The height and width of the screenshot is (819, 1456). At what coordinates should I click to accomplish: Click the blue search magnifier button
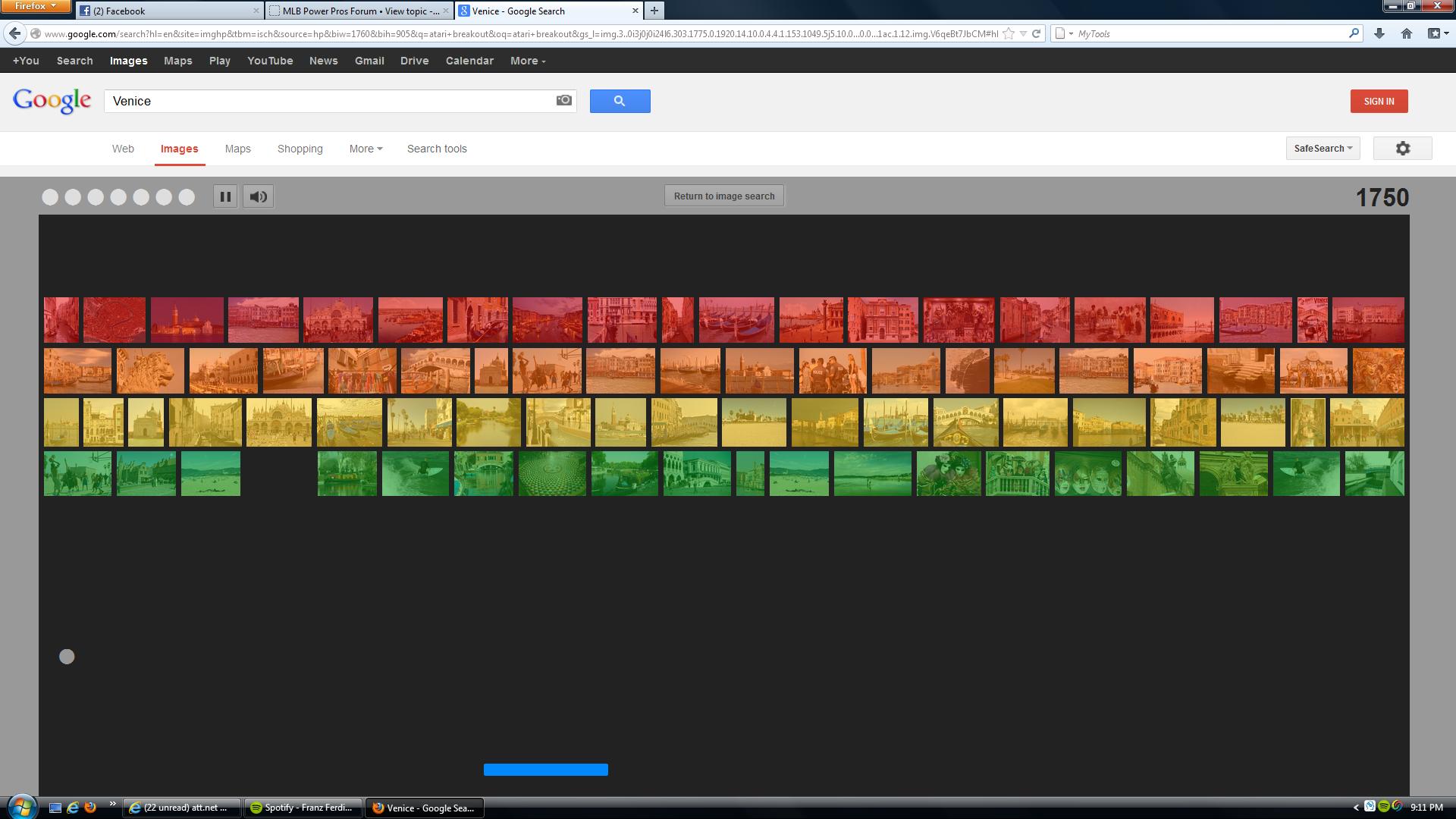coord(620,101)
